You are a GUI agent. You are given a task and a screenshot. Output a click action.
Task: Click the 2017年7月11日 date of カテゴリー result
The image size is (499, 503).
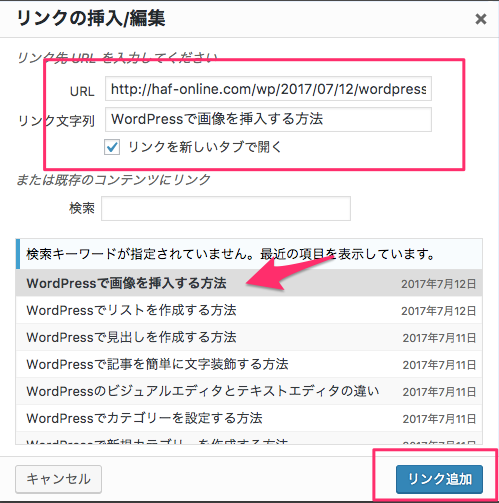coord(439,419)
